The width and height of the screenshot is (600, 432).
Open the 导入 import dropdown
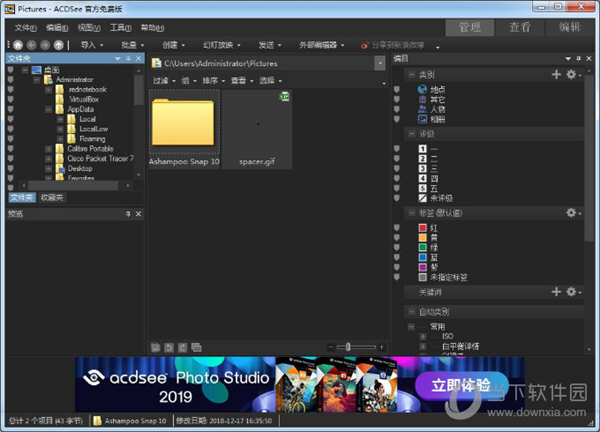pos(92,45)
